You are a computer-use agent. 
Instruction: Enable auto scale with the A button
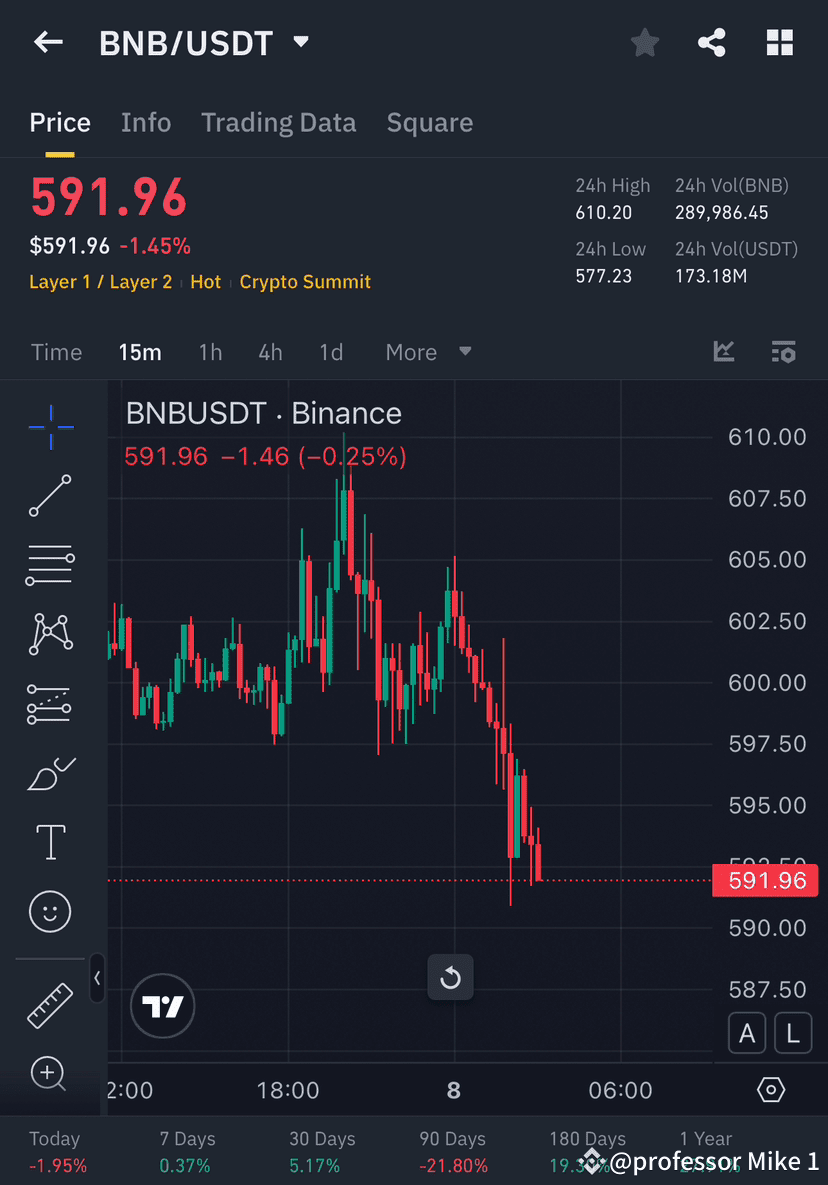pos(747,1033)
